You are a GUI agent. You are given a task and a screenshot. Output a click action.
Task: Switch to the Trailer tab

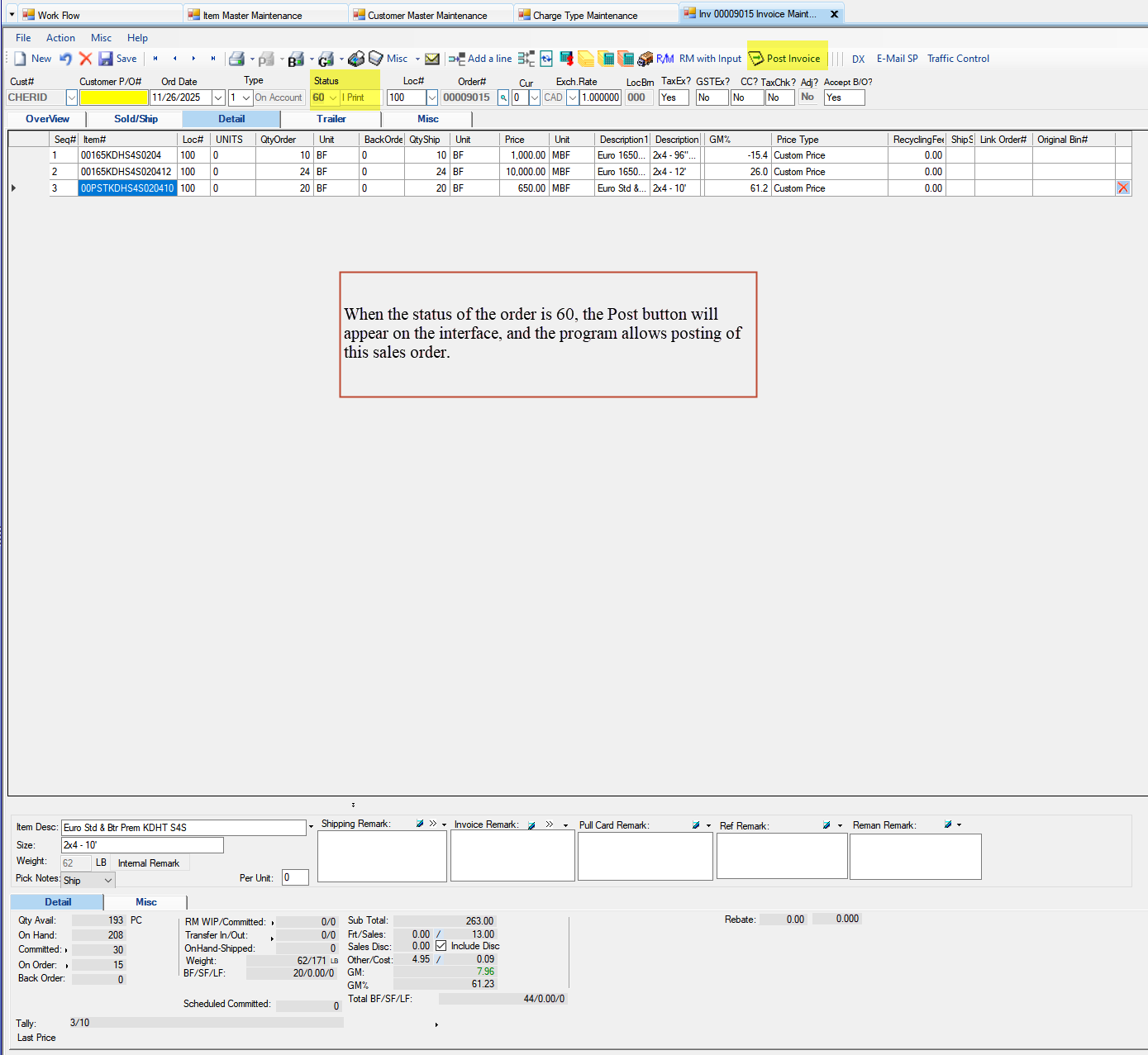click(331, 118)
